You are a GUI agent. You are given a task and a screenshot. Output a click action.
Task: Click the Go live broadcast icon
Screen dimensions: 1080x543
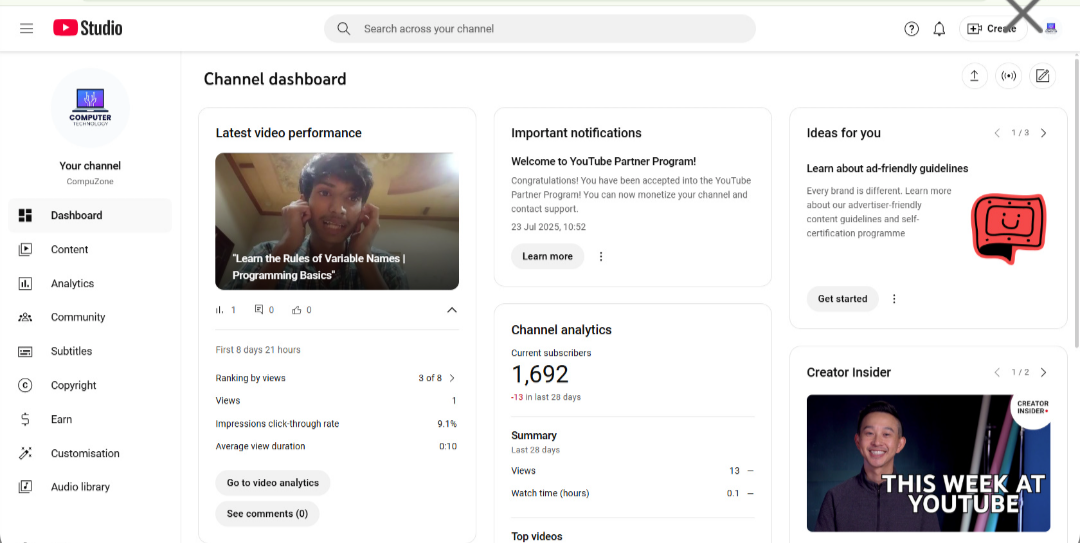[x=1008, y=76]
